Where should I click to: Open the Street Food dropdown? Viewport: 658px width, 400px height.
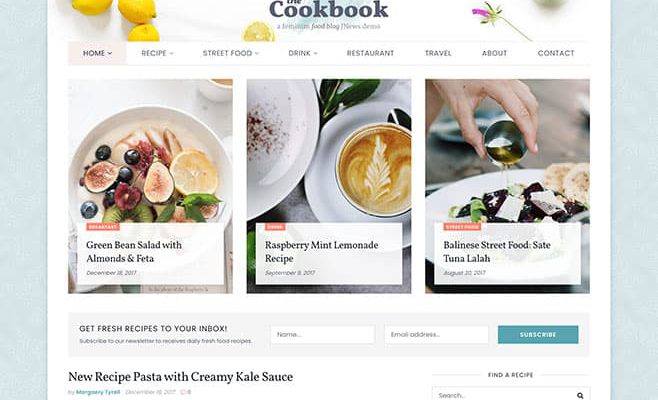click(x=231, y=53)
